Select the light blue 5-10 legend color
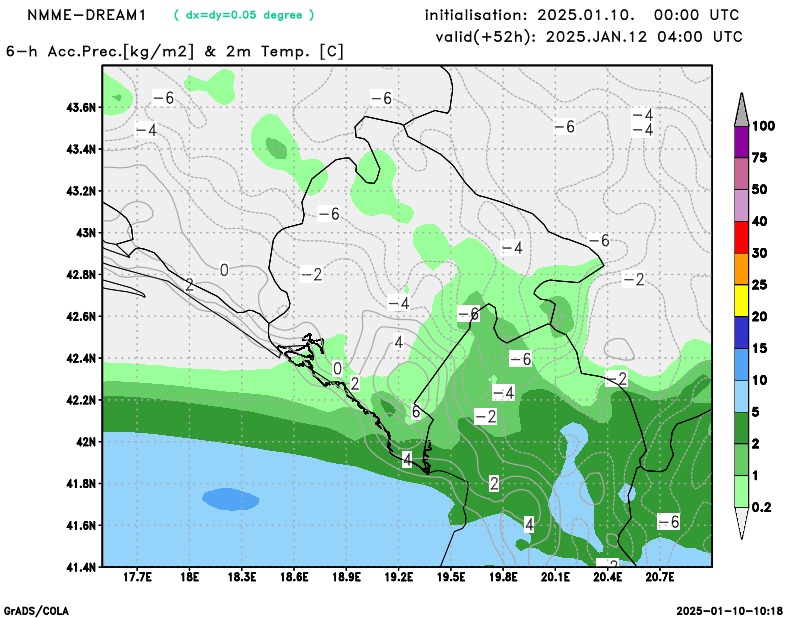This screenshot has height=618, width=800. (741, 396)
